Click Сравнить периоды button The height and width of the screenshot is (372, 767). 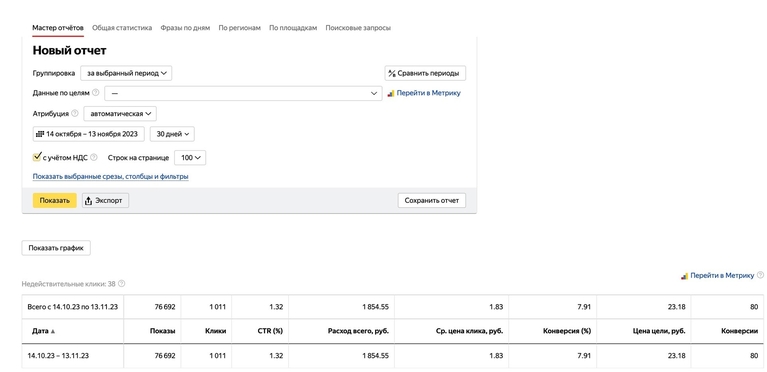click(x=425, y=73)
